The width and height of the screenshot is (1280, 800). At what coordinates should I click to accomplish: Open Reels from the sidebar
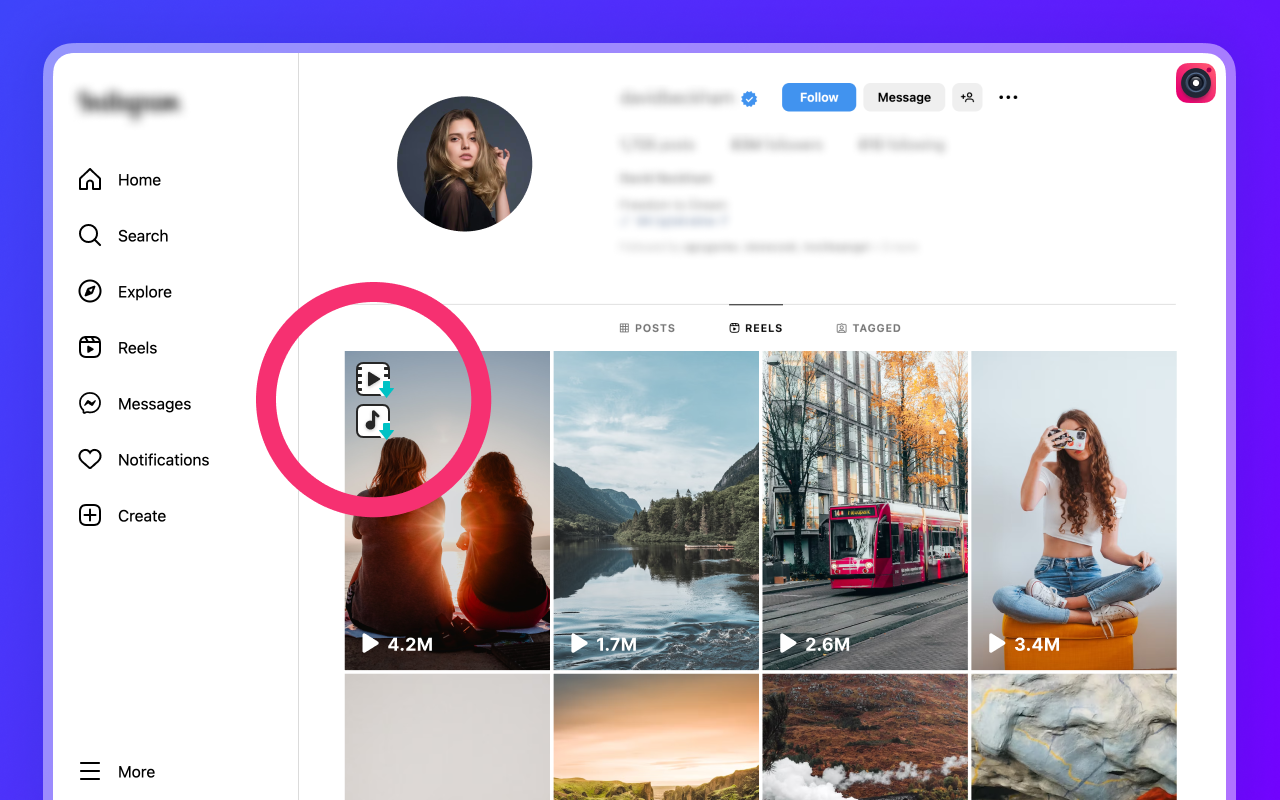[118, 348]
